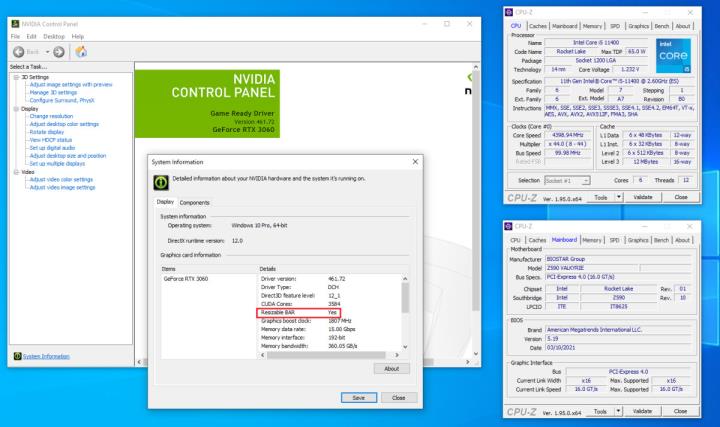The height and width of the screenshot is (427, 720).
Task: Collapse the Display tree node
Action: pos(16,109)
